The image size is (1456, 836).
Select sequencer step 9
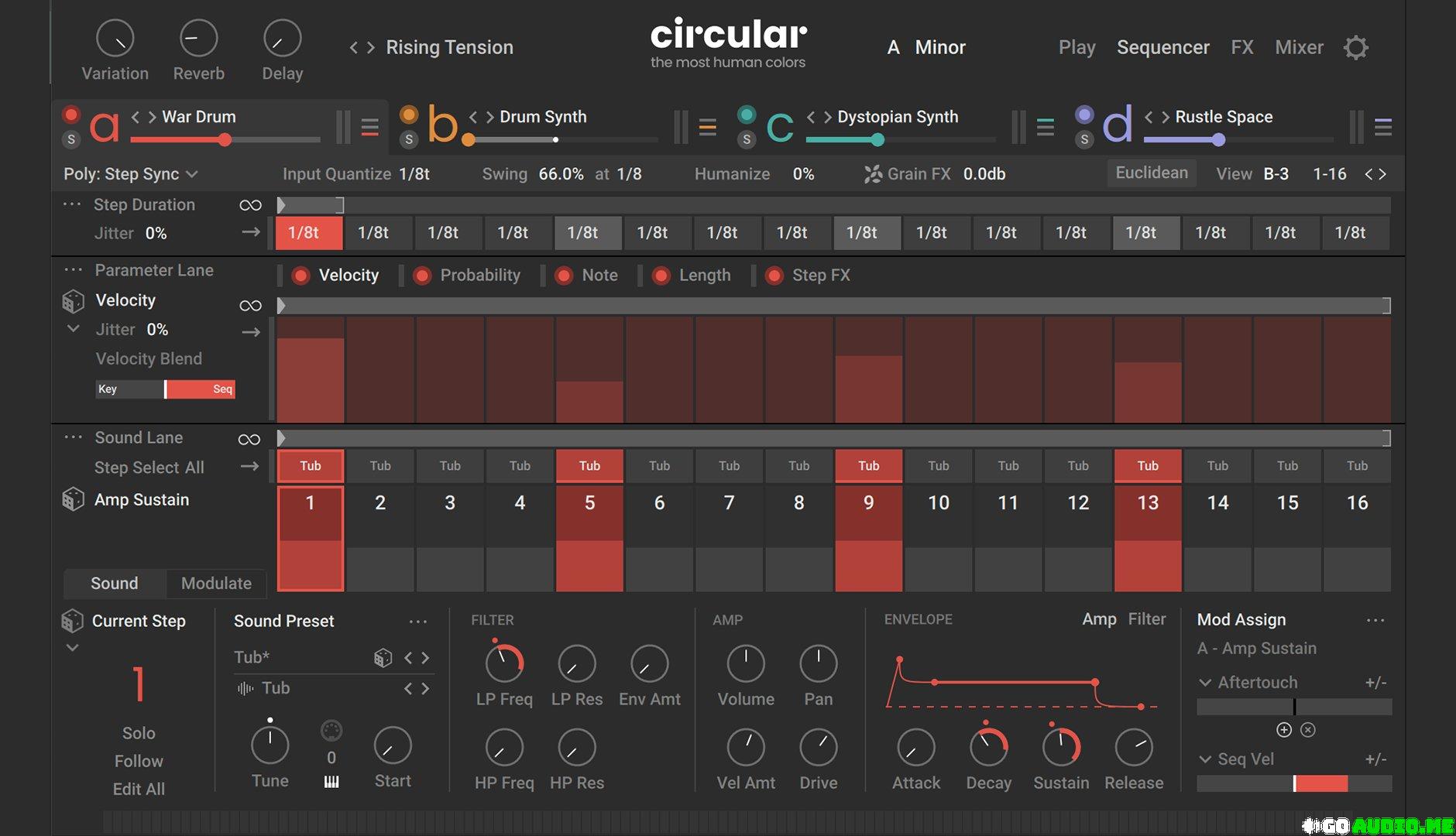[868, 538]
